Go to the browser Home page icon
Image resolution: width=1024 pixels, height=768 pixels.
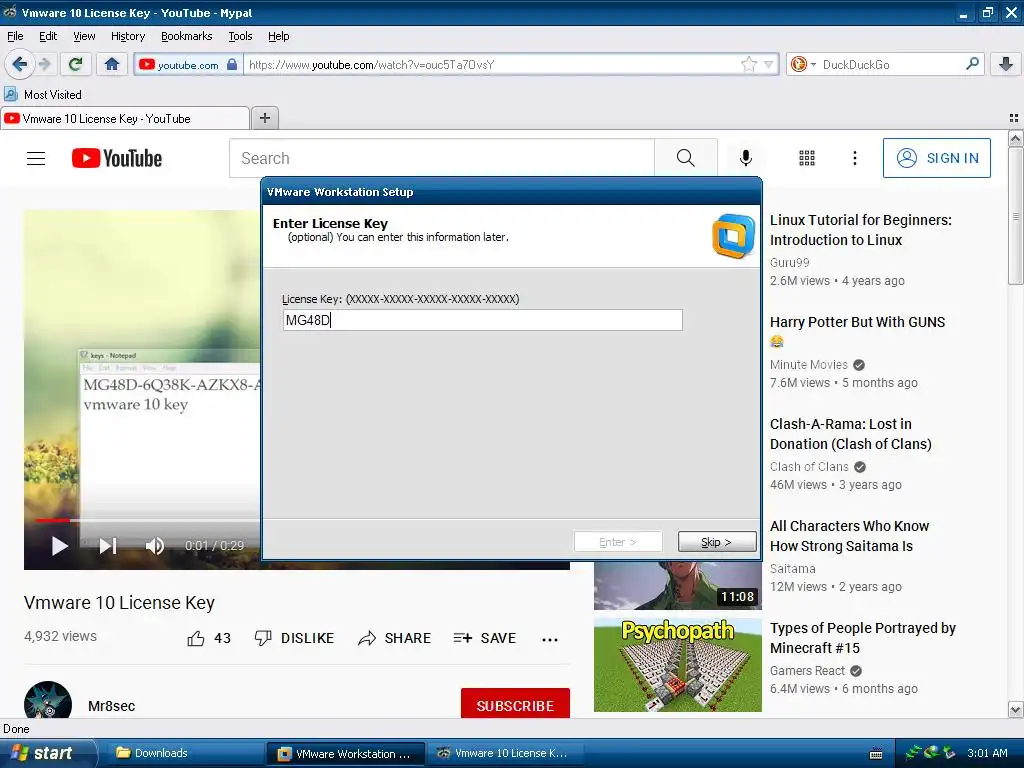[112, 64]
